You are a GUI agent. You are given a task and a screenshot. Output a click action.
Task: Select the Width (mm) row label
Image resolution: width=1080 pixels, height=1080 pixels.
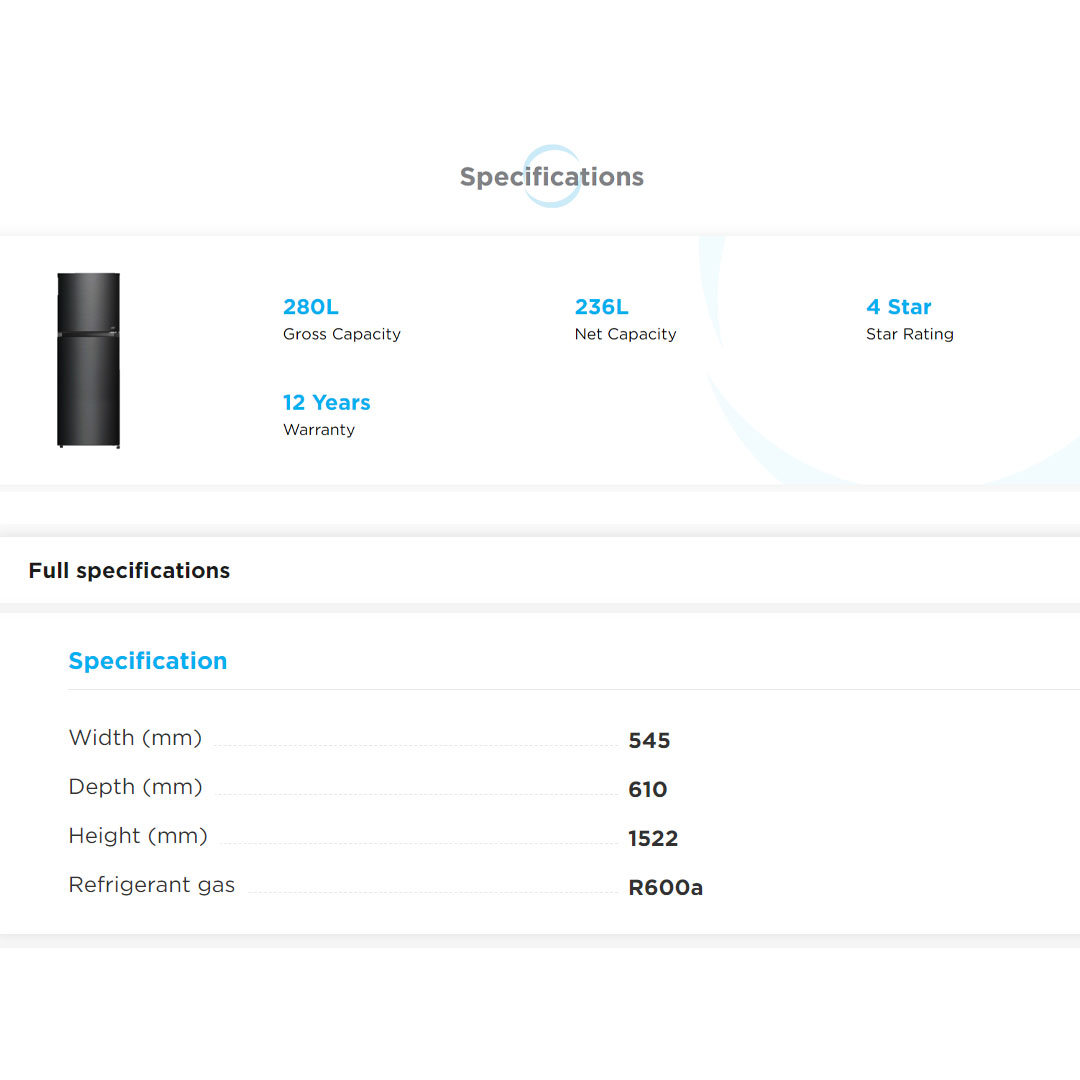(135, 738)
